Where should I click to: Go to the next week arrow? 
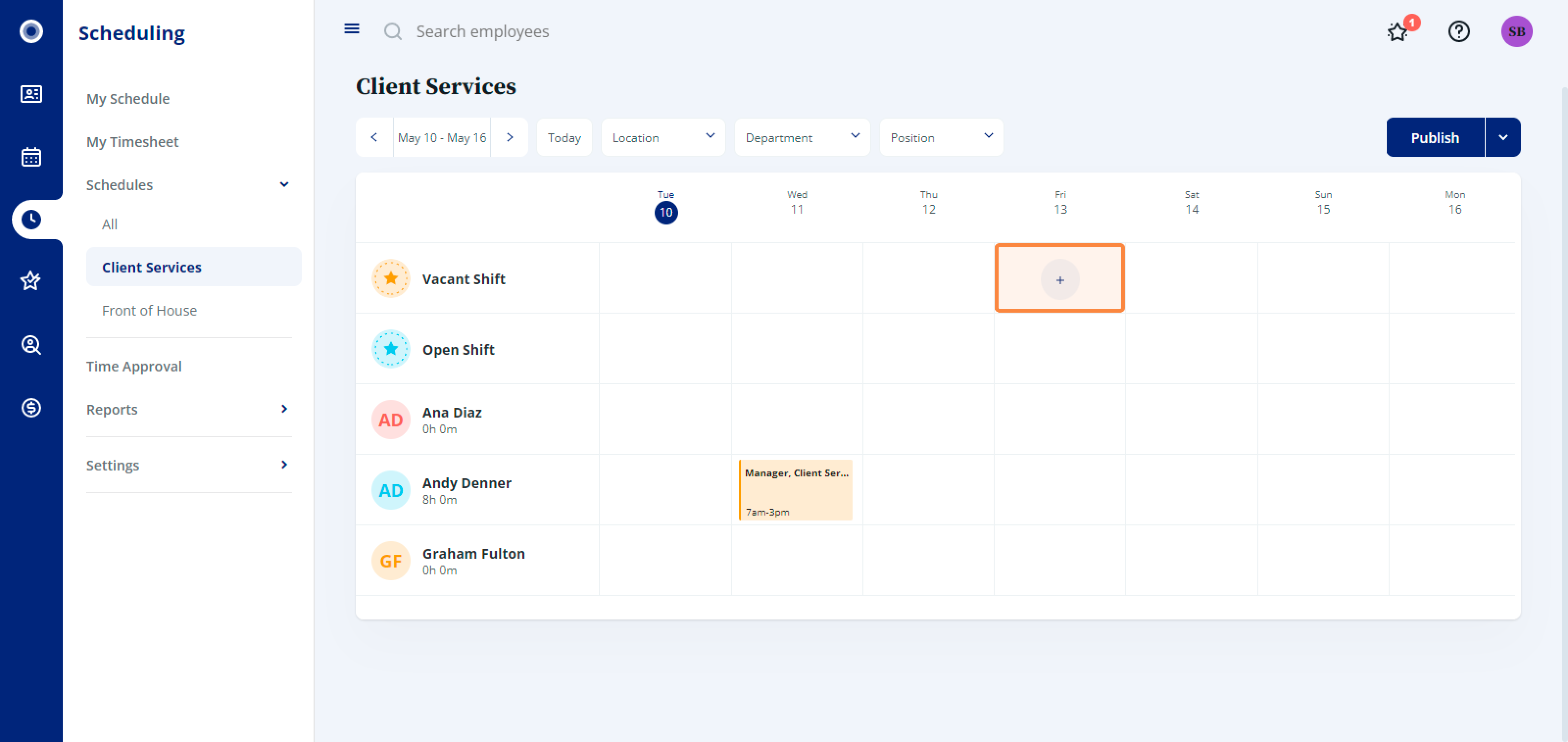(x=510, y=138)
